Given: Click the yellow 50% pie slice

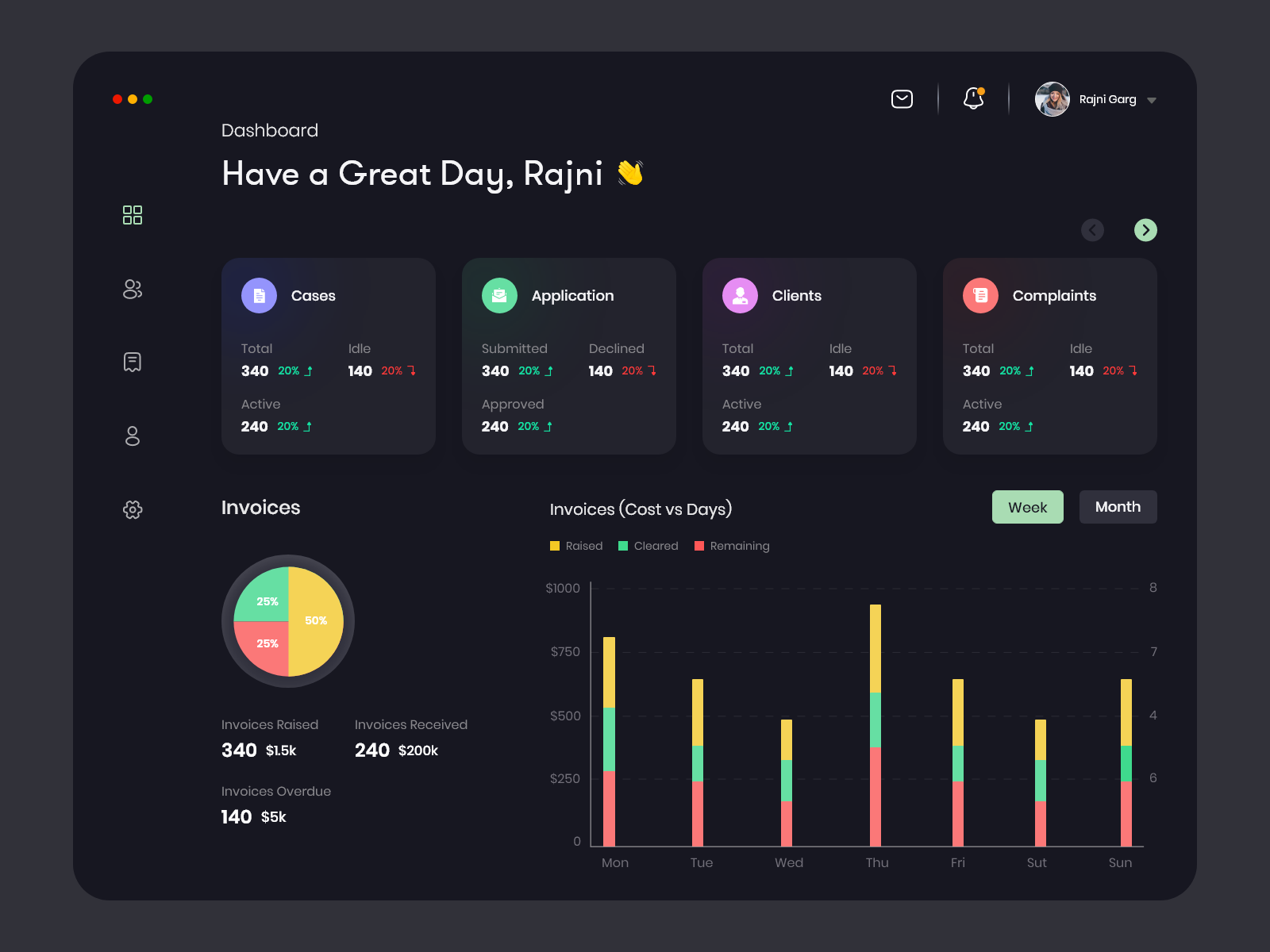Looking at the screenshot, I should click(316, 621).
